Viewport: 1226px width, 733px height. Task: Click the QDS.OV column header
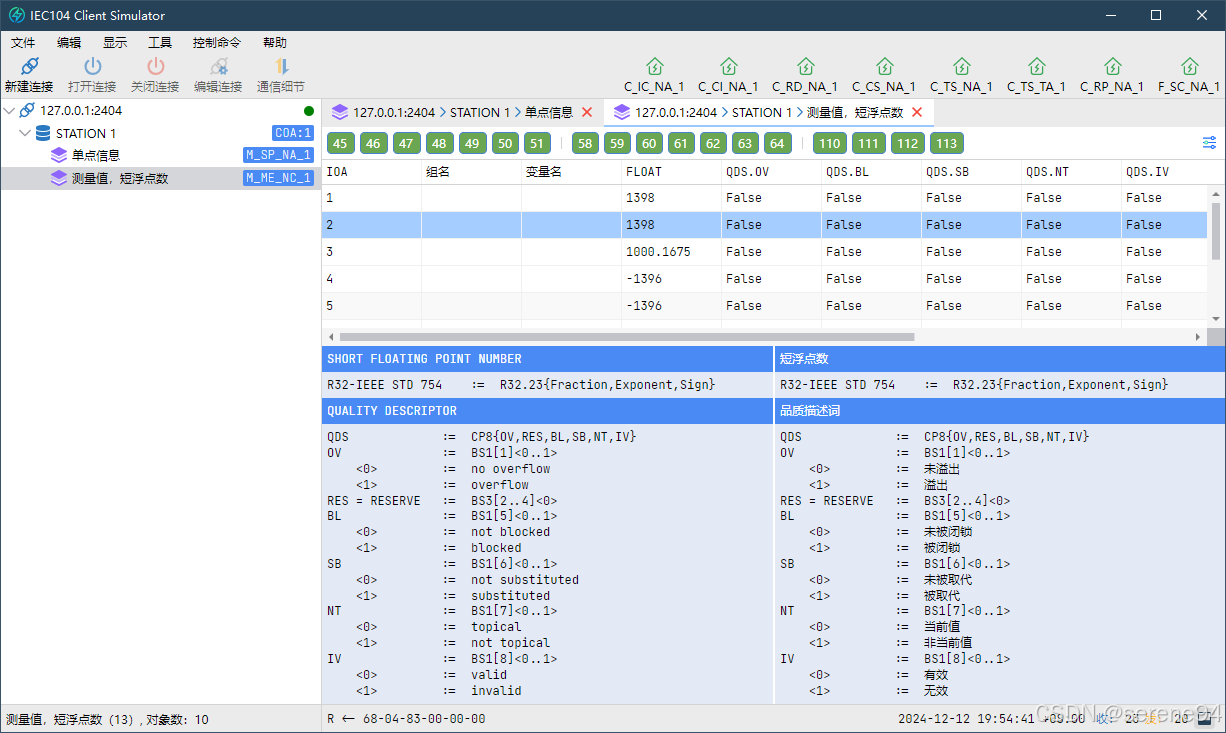pyautogui.click(x=772, y=171)
